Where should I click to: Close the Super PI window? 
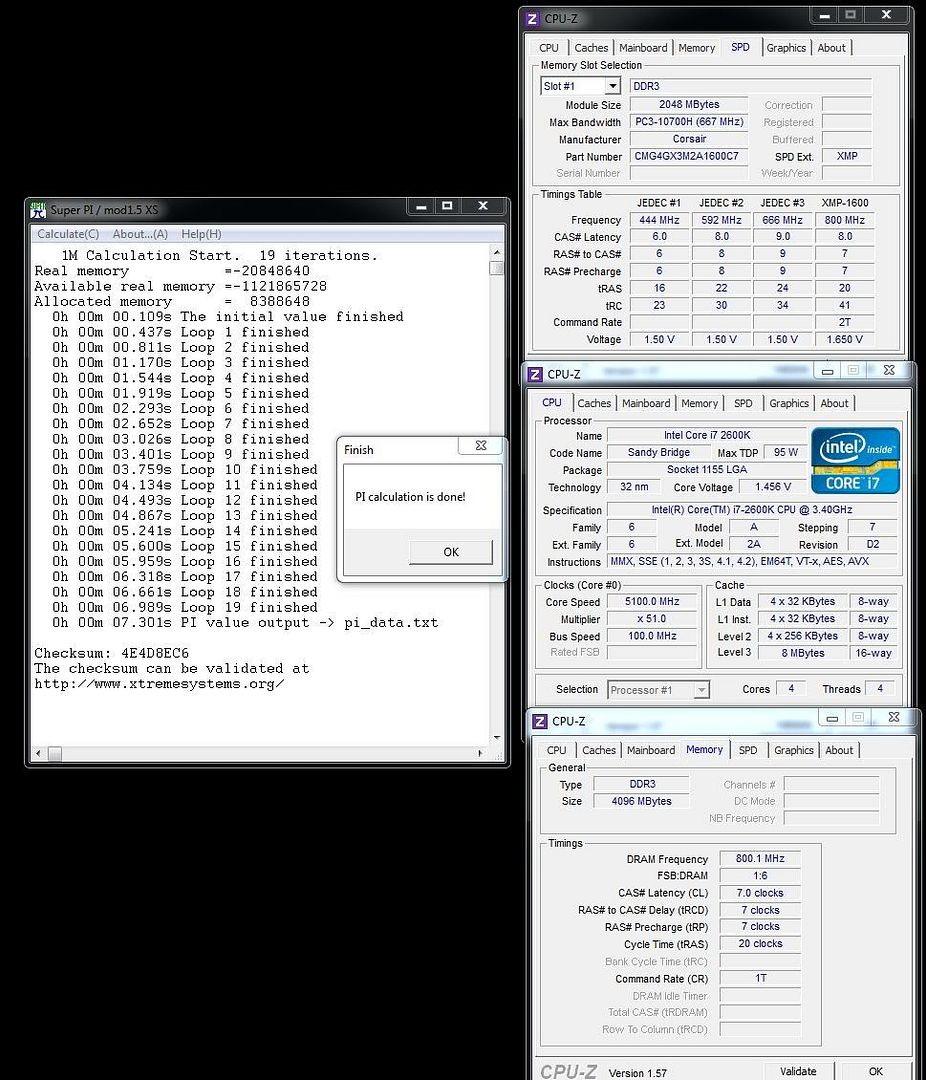click(x=483, y=206)
